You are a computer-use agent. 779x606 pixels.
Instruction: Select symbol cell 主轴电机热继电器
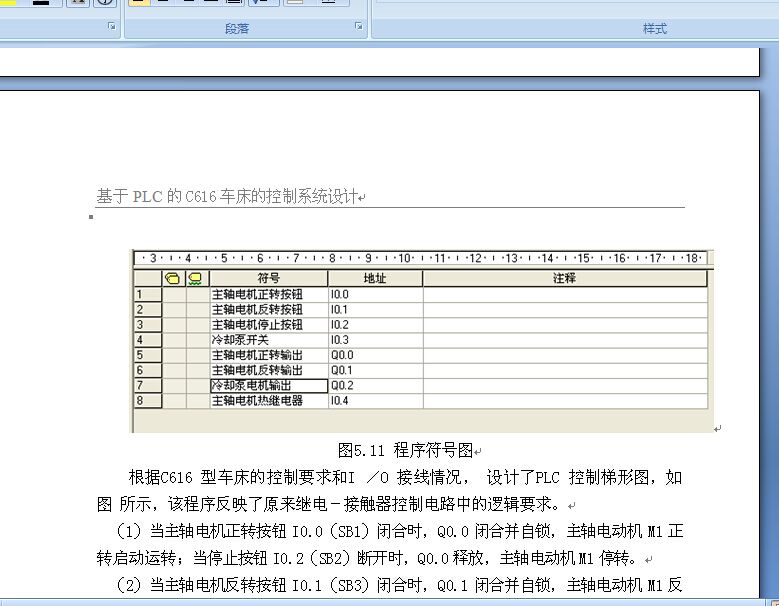[269, 401]
